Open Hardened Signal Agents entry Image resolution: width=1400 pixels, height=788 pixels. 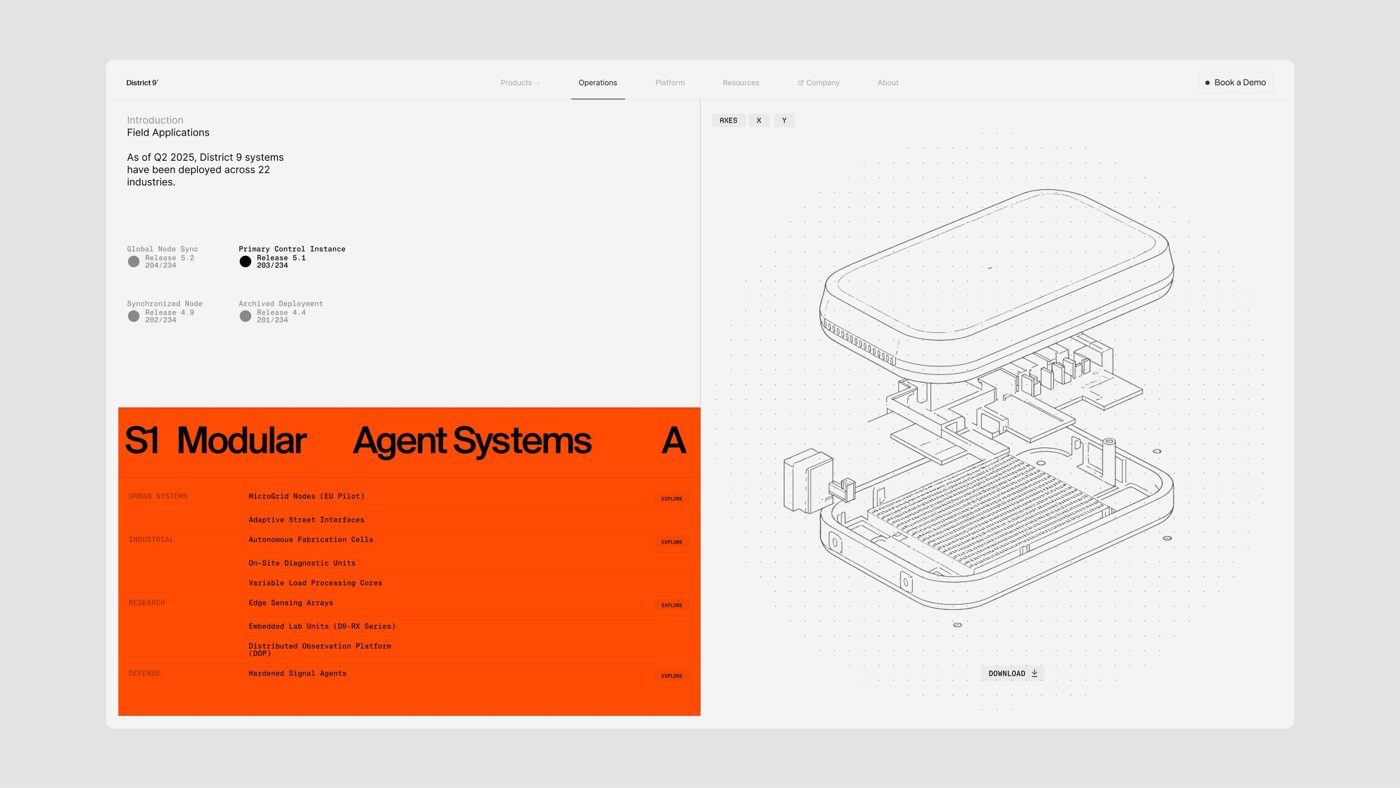point(297,674)
